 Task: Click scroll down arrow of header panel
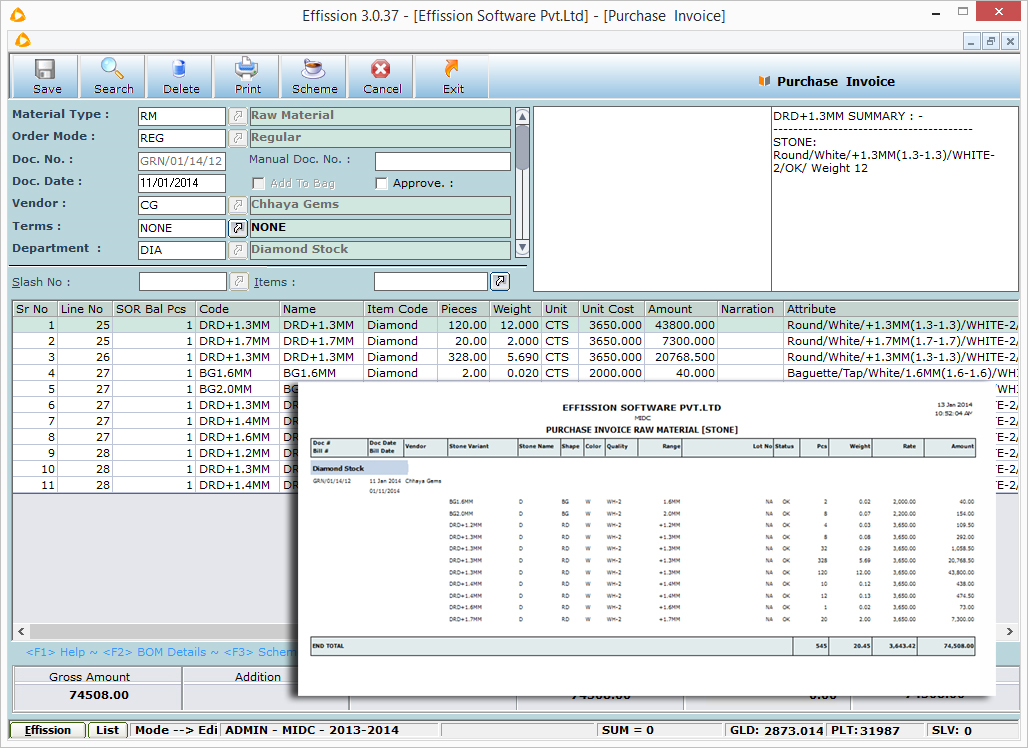pos(523,248)
